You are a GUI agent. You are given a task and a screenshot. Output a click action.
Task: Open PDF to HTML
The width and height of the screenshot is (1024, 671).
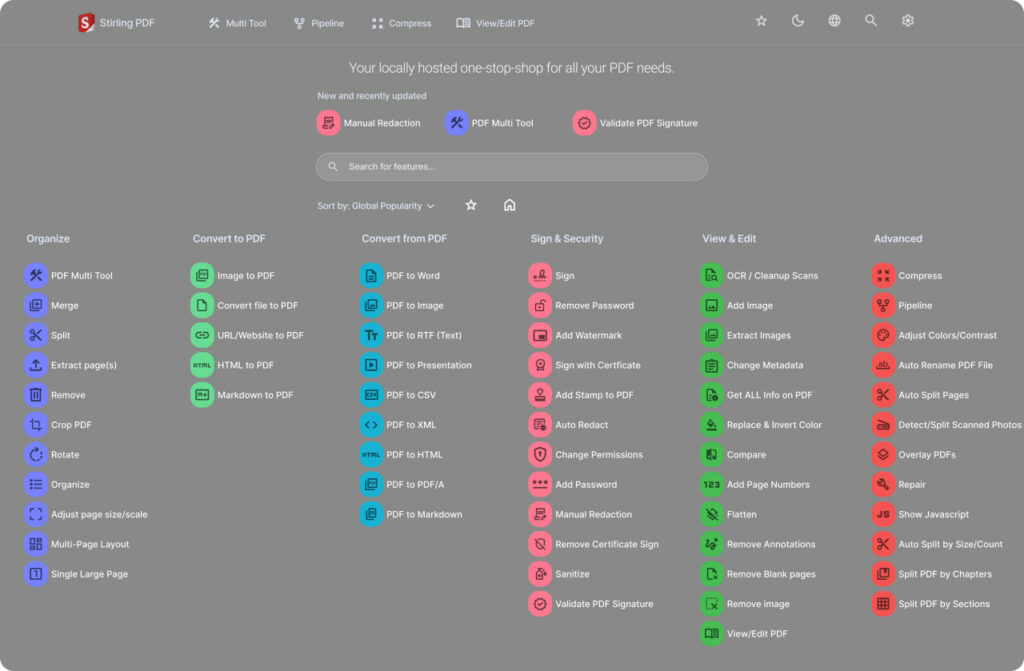tap(401, 455)
